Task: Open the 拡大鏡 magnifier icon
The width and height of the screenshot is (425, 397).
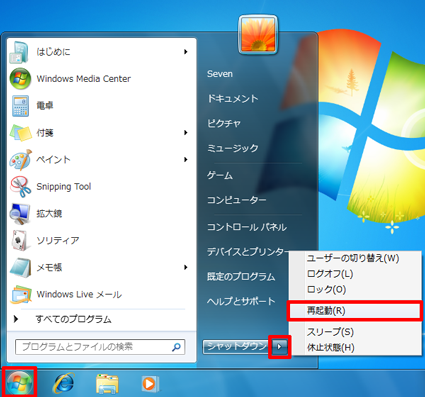Action: (20, 214)
